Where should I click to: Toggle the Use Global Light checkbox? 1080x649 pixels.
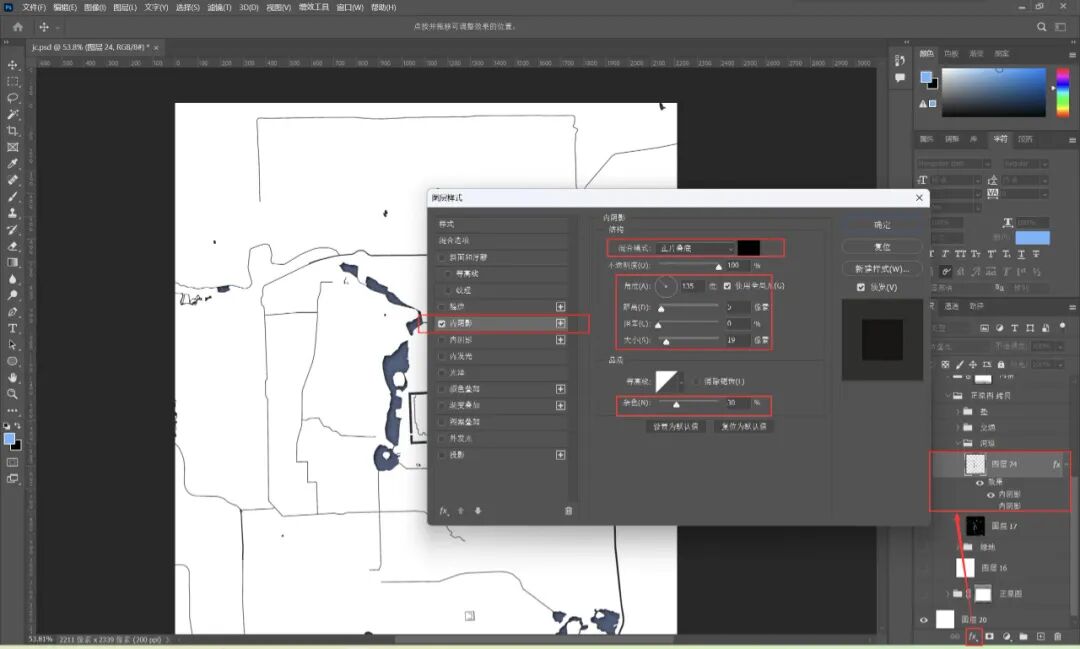pyautogui.click(x=727, y=286)
